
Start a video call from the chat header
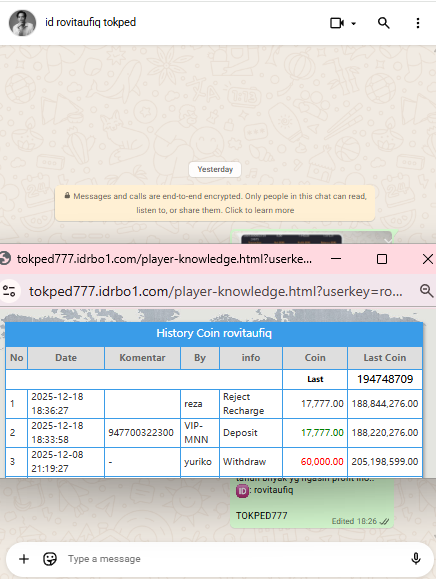[x=337, y=23]
